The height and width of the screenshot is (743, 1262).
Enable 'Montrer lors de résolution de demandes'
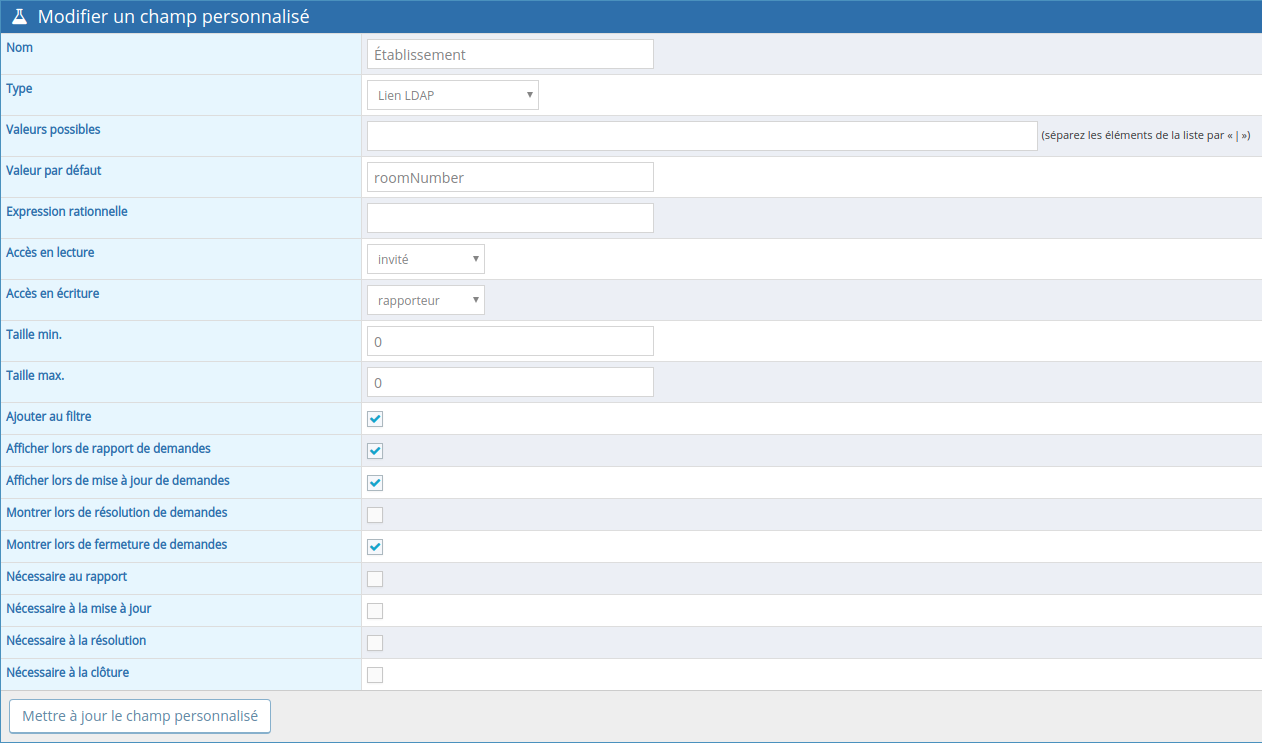pos(375,515)
